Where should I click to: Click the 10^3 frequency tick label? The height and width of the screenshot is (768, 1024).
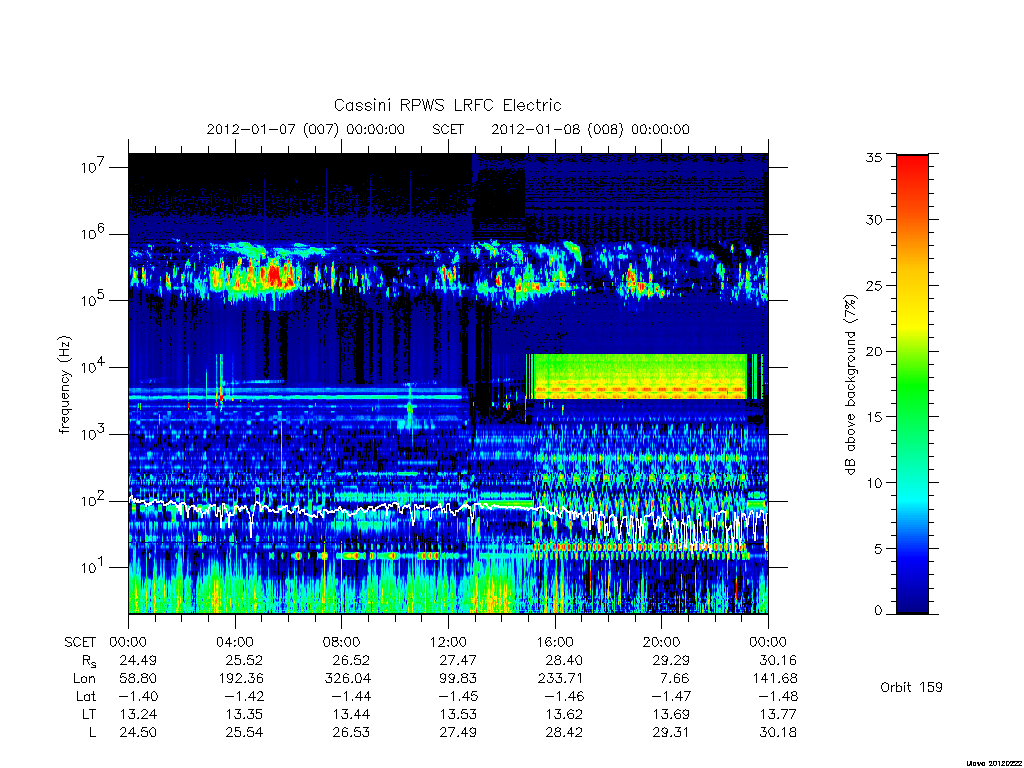(x=95, y=434)
